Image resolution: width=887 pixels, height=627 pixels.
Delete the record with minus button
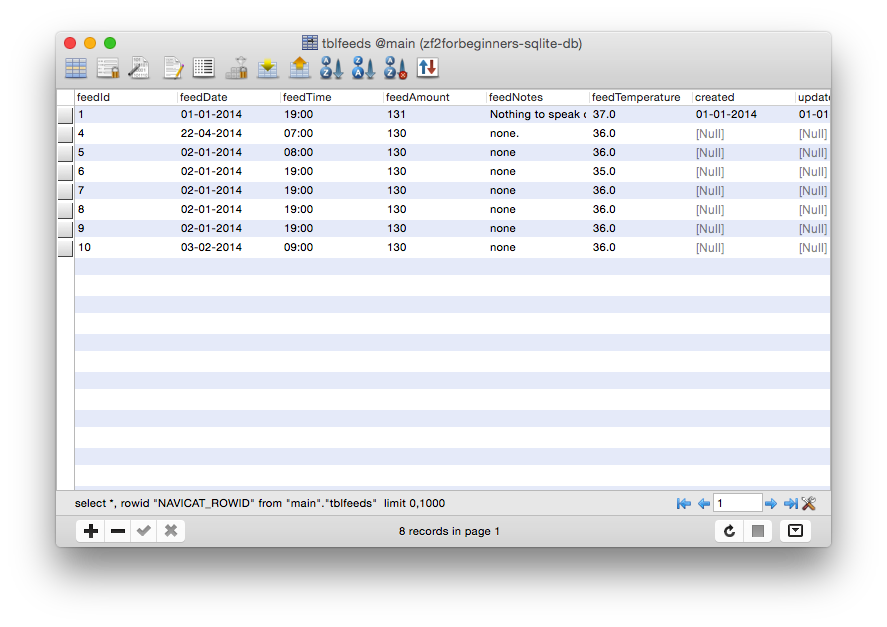click(118, 531)
